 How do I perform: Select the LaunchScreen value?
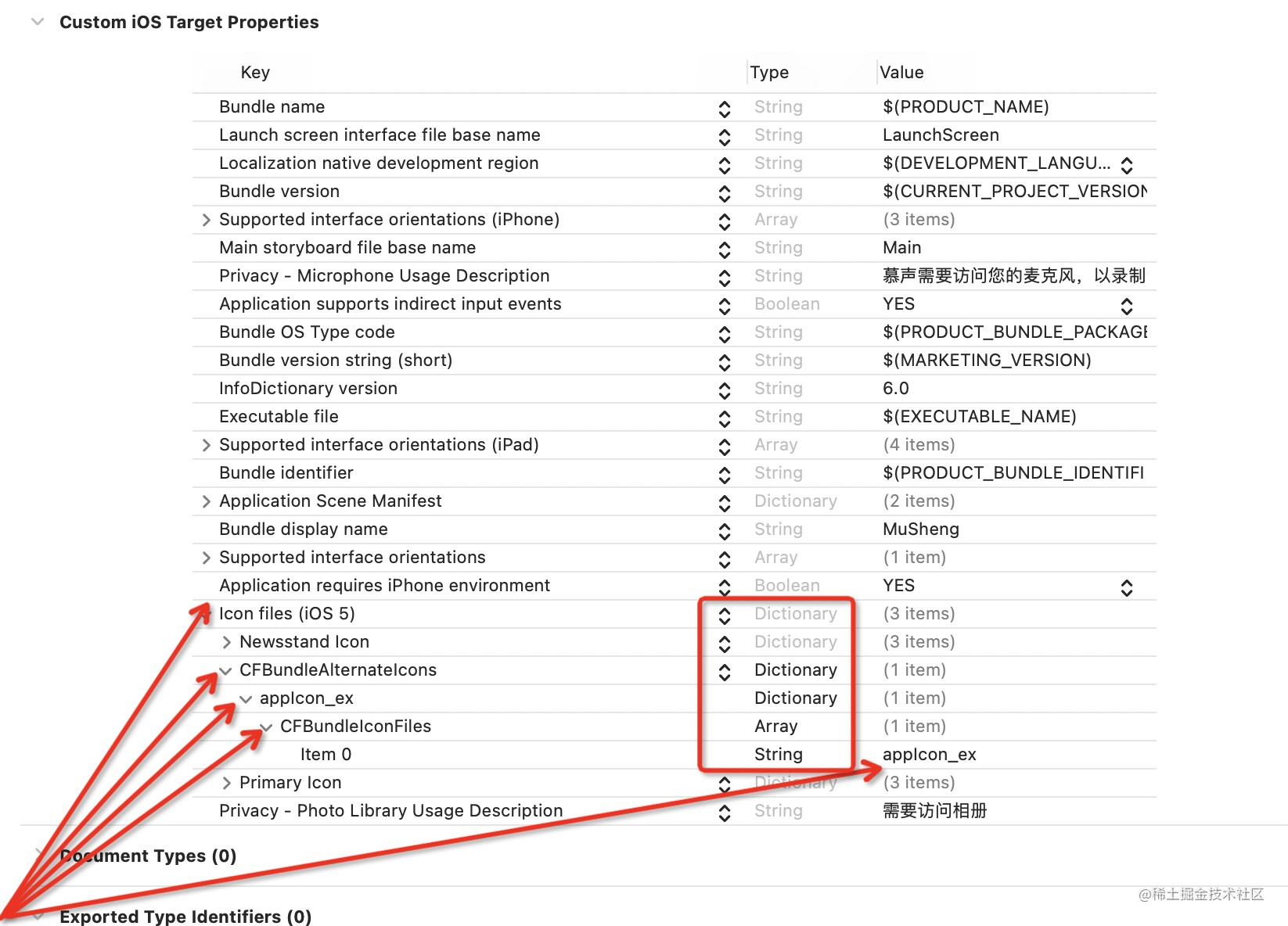[941, 135]
